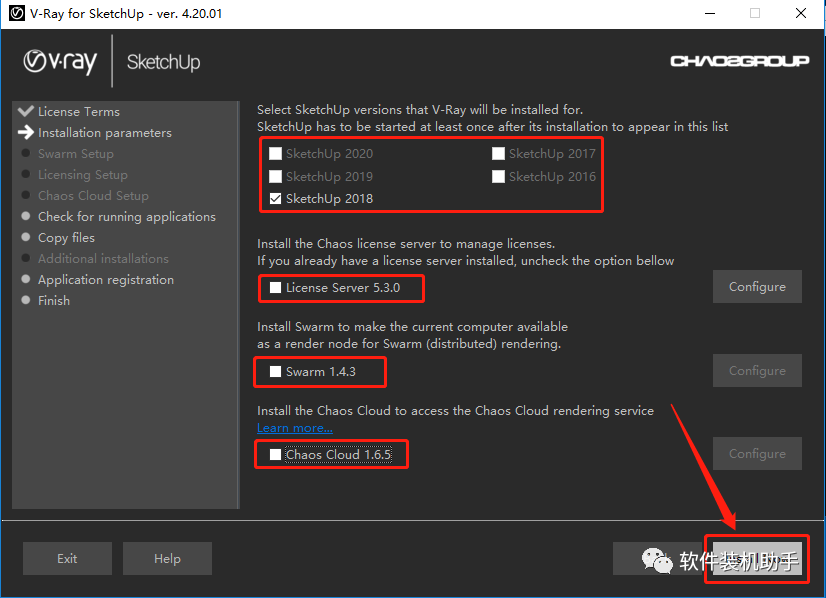
Task: Select Additional installations step in sidebar
Action: (x=103, y=259)
